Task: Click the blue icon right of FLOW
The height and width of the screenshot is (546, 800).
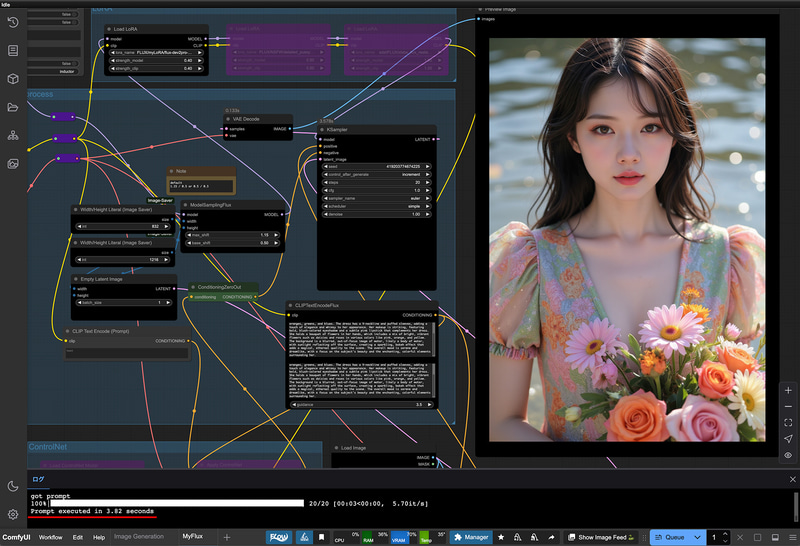Action: point(304,537)
